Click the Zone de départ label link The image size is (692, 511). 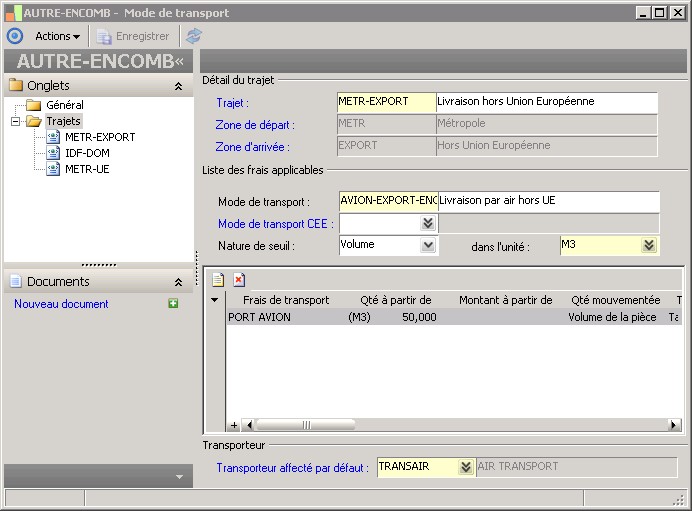(255, 125)
